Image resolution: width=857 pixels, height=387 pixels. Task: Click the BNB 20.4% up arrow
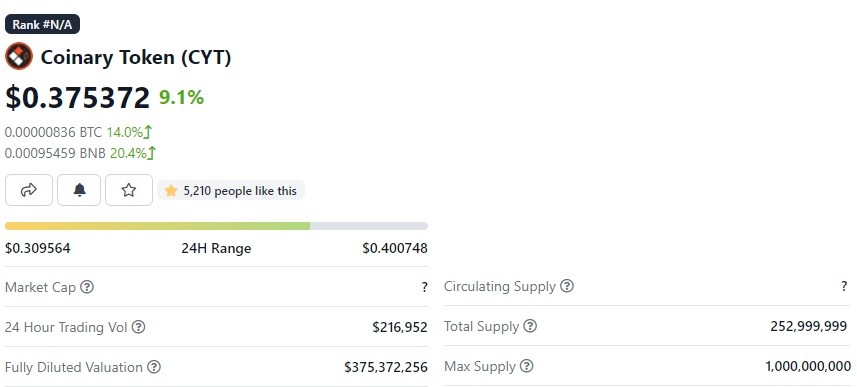click(152, 153)
